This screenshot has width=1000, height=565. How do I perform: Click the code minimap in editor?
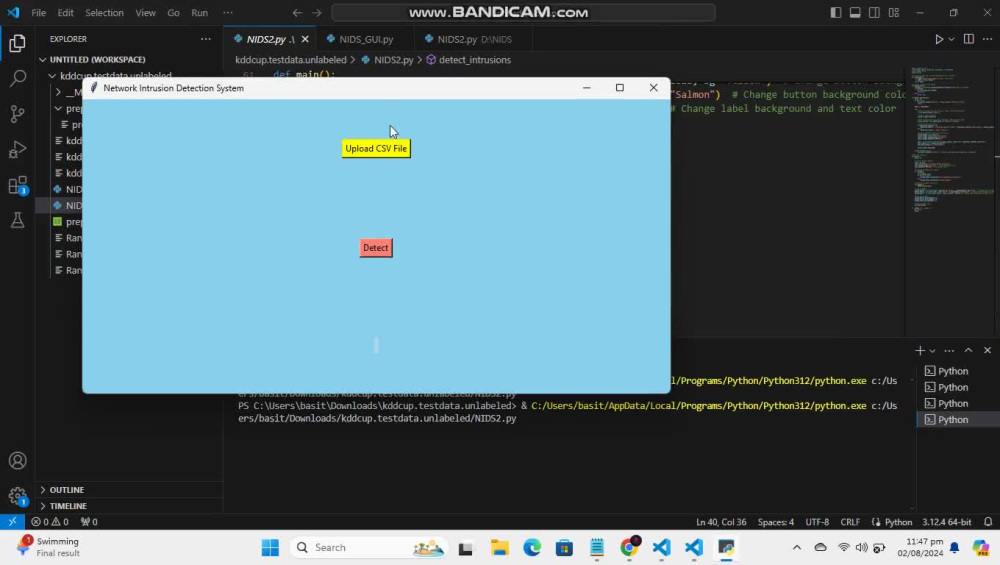point(950,140)
